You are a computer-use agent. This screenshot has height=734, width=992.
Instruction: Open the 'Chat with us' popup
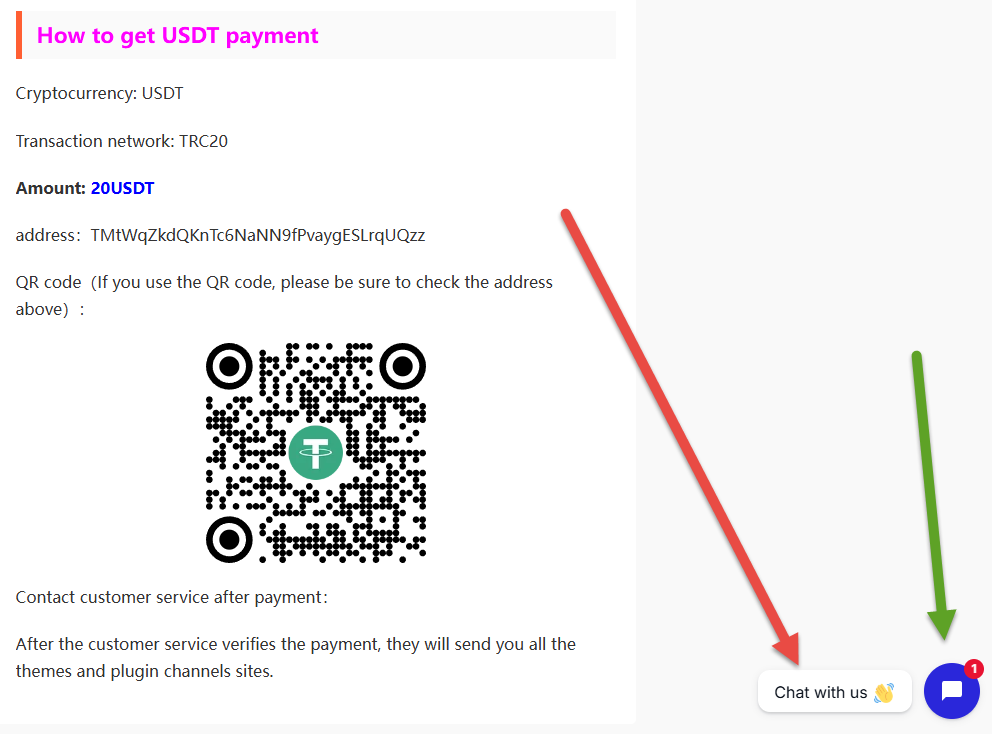point(834,692)
